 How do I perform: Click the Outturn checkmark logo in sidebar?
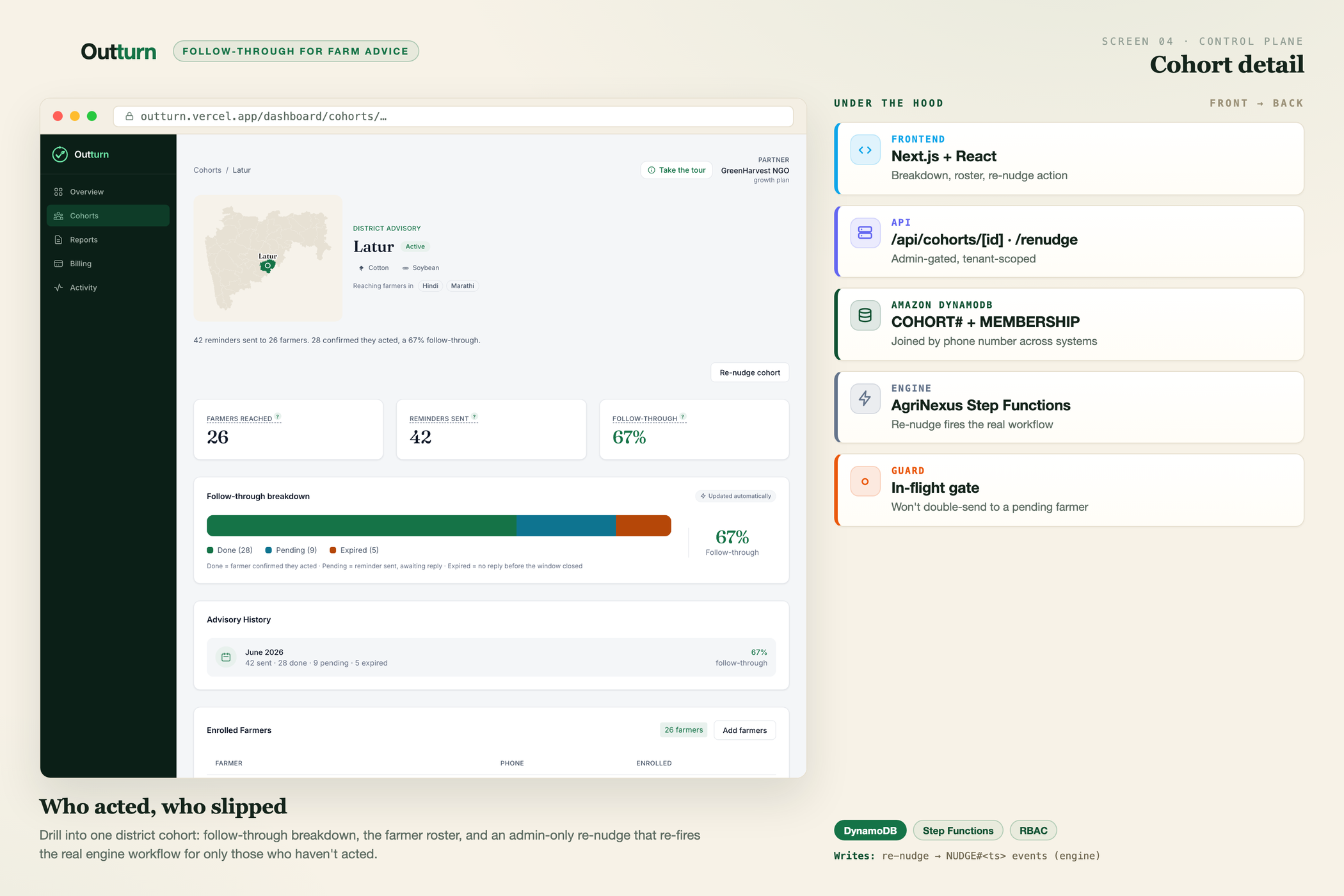click(60, 154)
